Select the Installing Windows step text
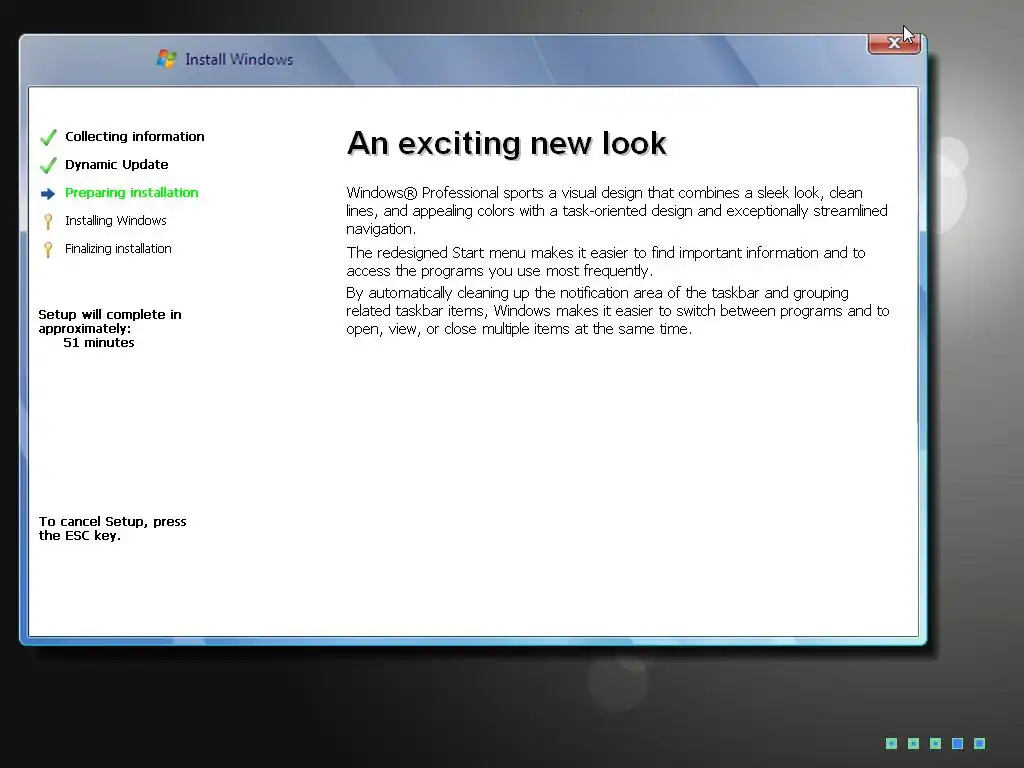1024x768 pixels. pyautogui.click(x=116, y=221)
